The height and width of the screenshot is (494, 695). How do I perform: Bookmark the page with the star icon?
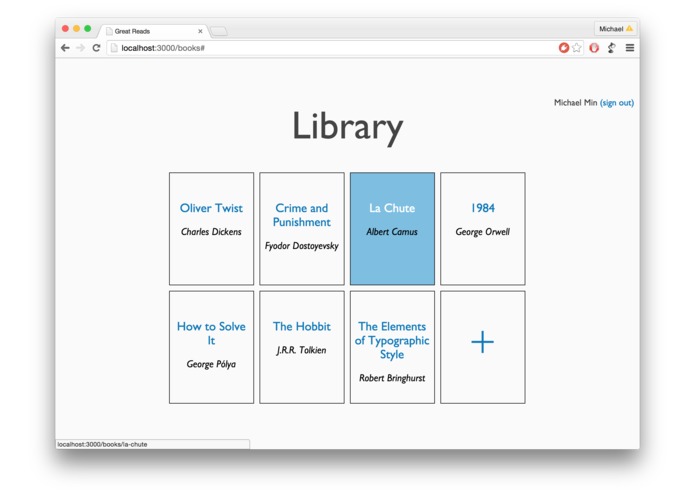coord(577,48)
